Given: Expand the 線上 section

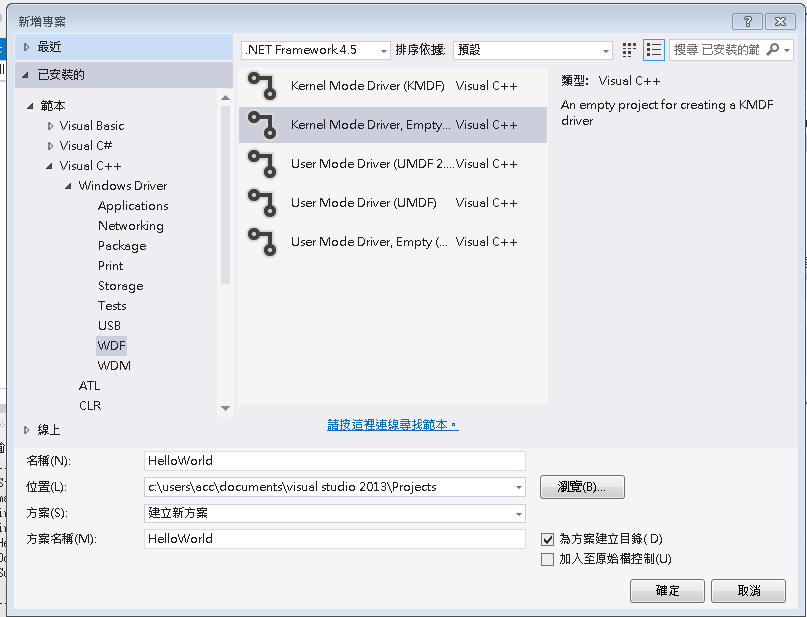Looking at the screenshot, I should coord(26,430).
